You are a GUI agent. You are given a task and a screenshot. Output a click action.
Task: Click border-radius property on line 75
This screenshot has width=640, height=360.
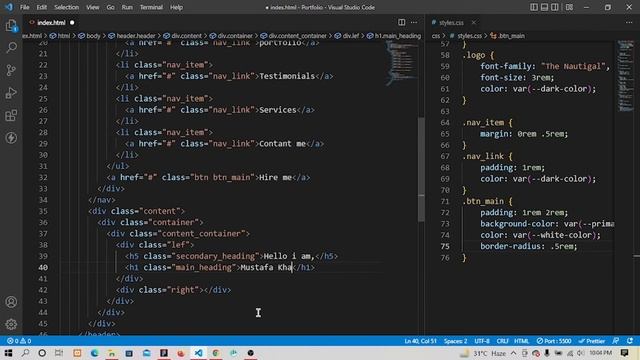point(512,246)
